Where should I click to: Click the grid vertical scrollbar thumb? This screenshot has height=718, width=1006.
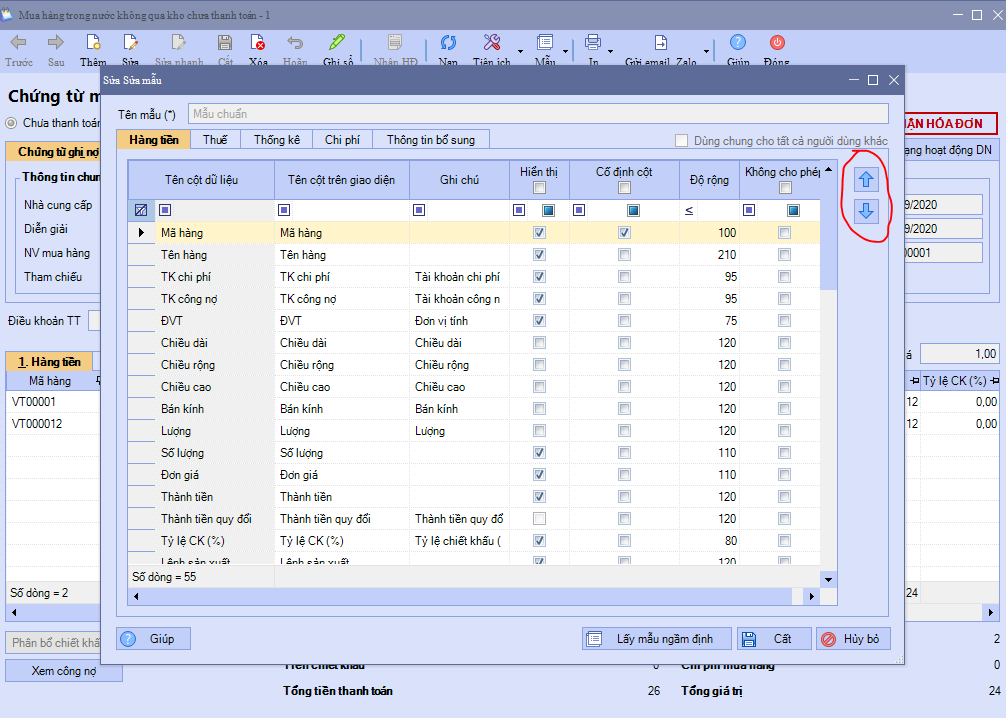click(x=828, y=234)
